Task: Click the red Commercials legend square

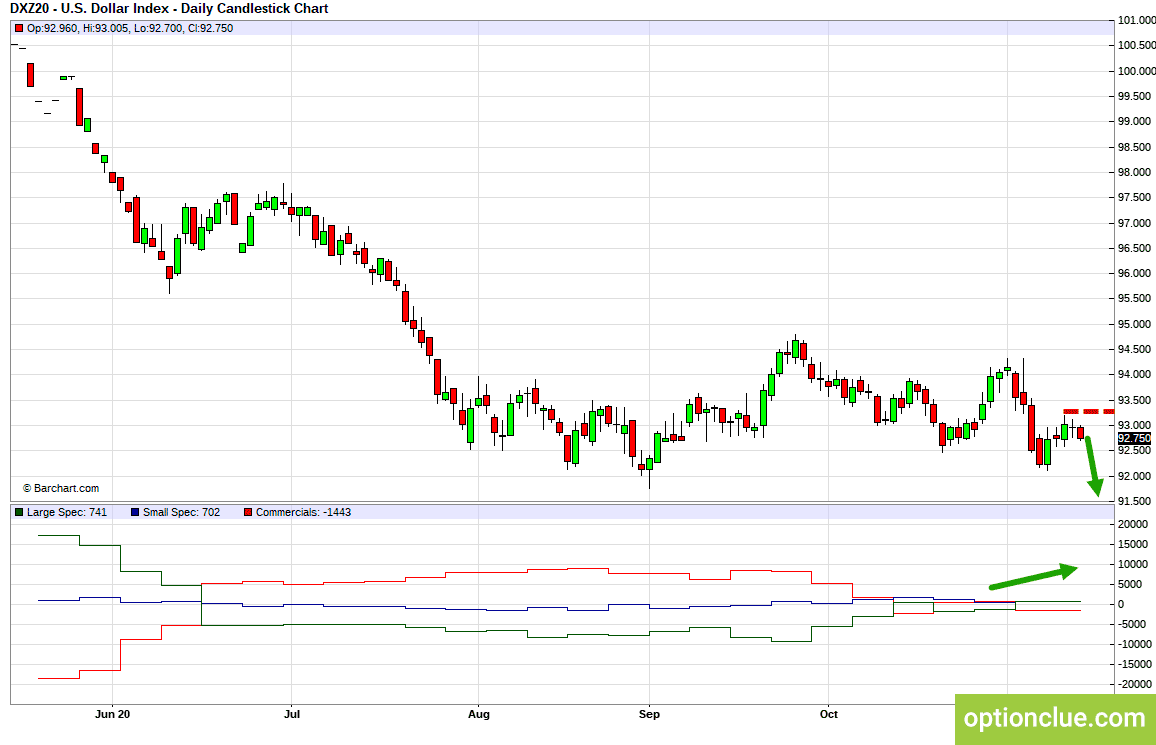Action: point(248,512)
